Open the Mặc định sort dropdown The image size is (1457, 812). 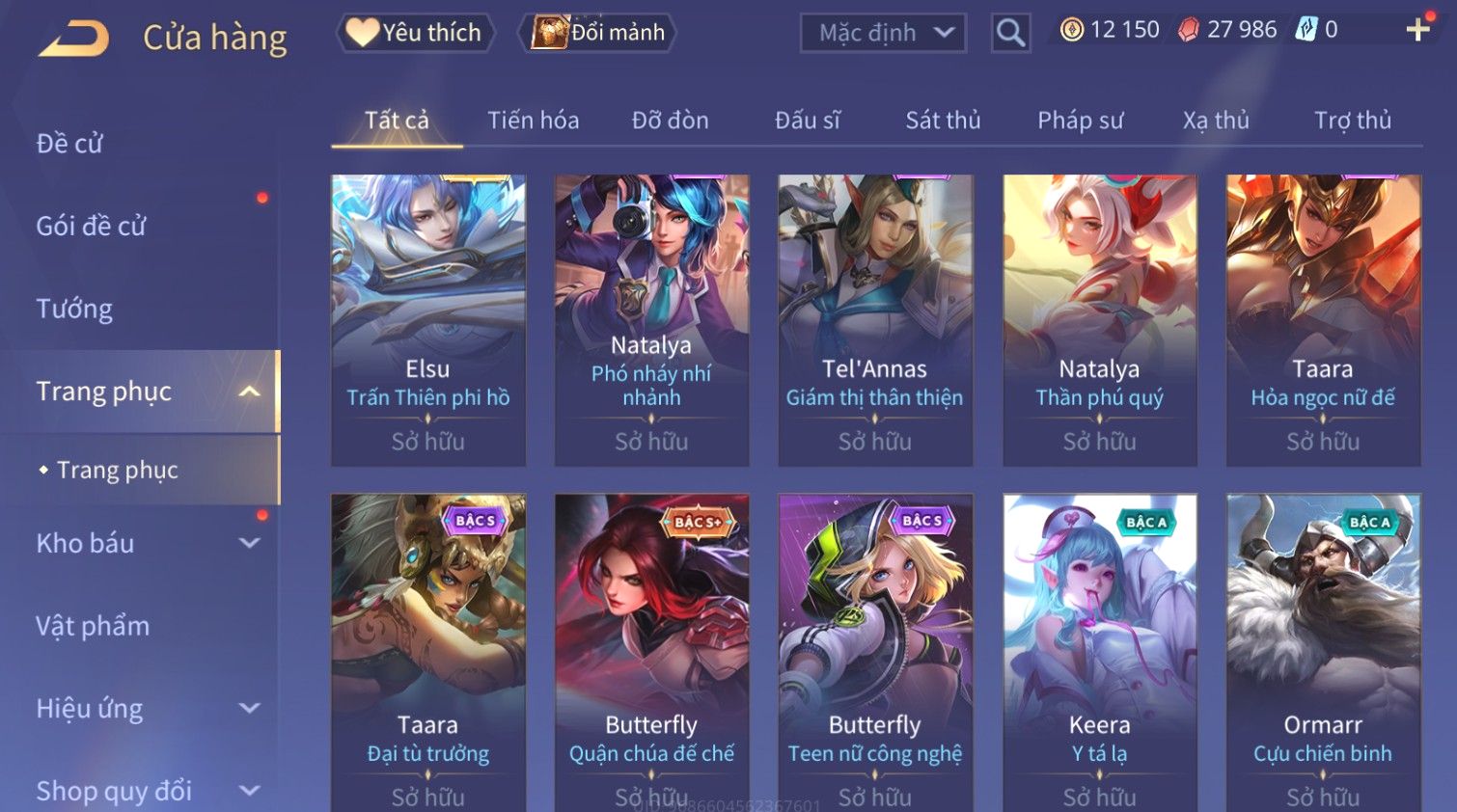click(x=883, y=33)
